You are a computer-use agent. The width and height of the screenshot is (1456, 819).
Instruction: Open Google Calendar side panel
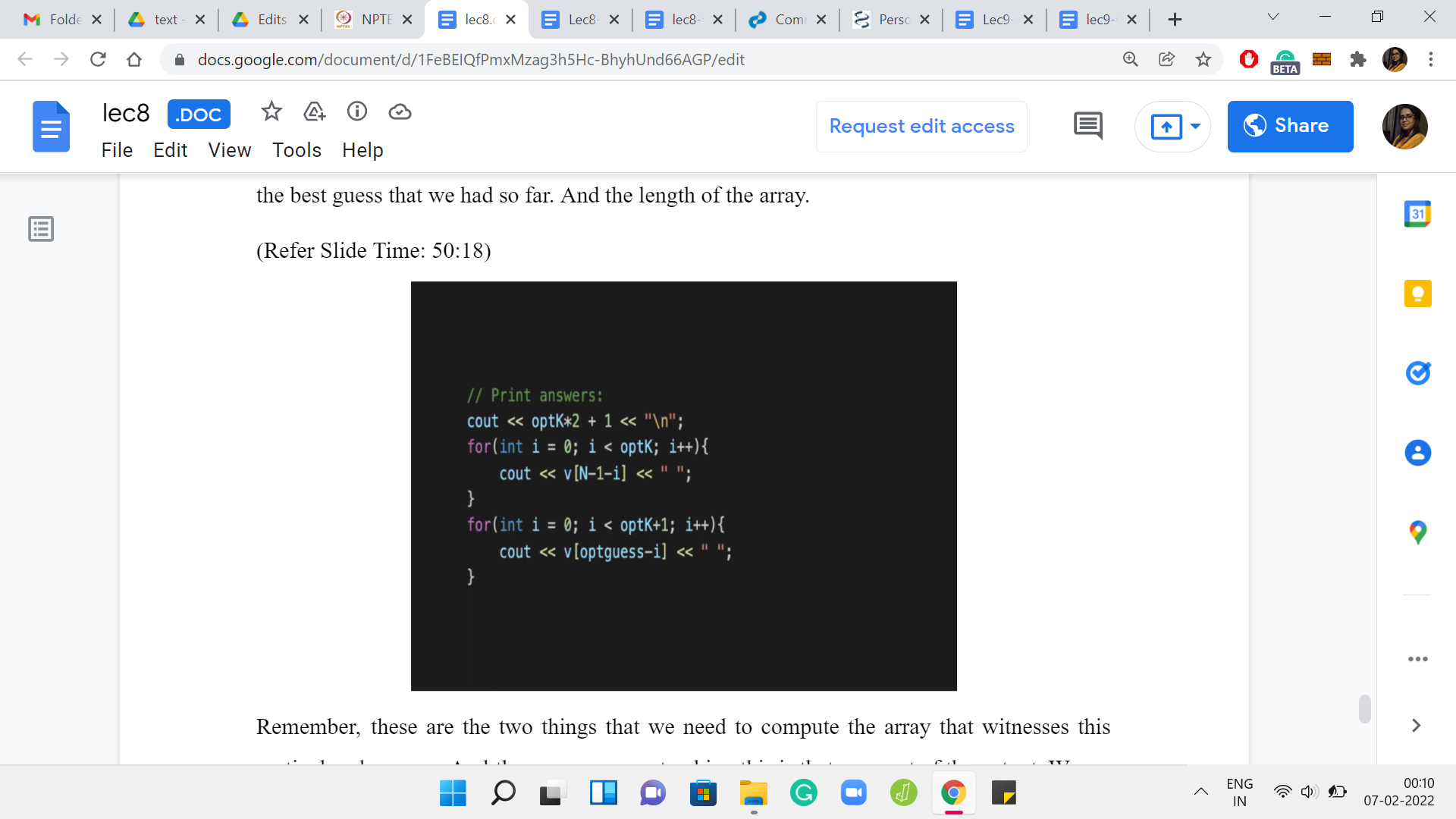coord(1417,214)
